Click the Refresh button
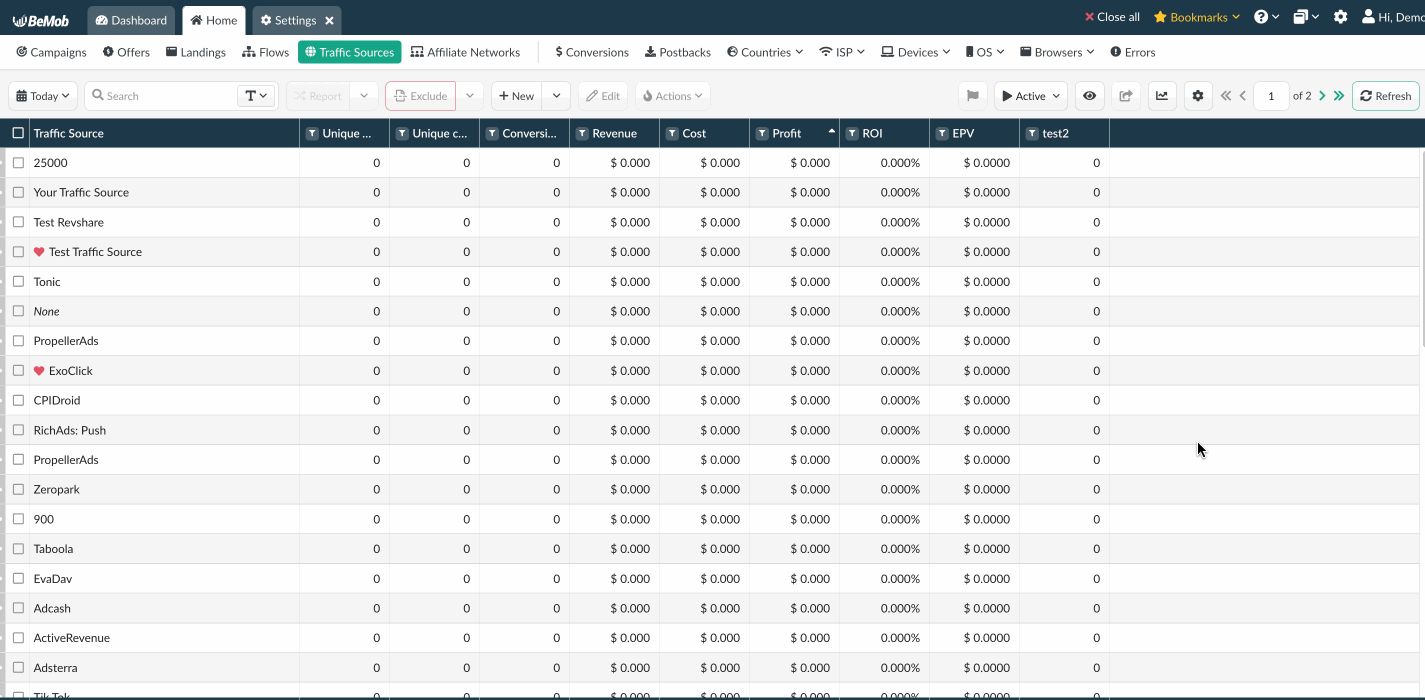 (1386, 96)
